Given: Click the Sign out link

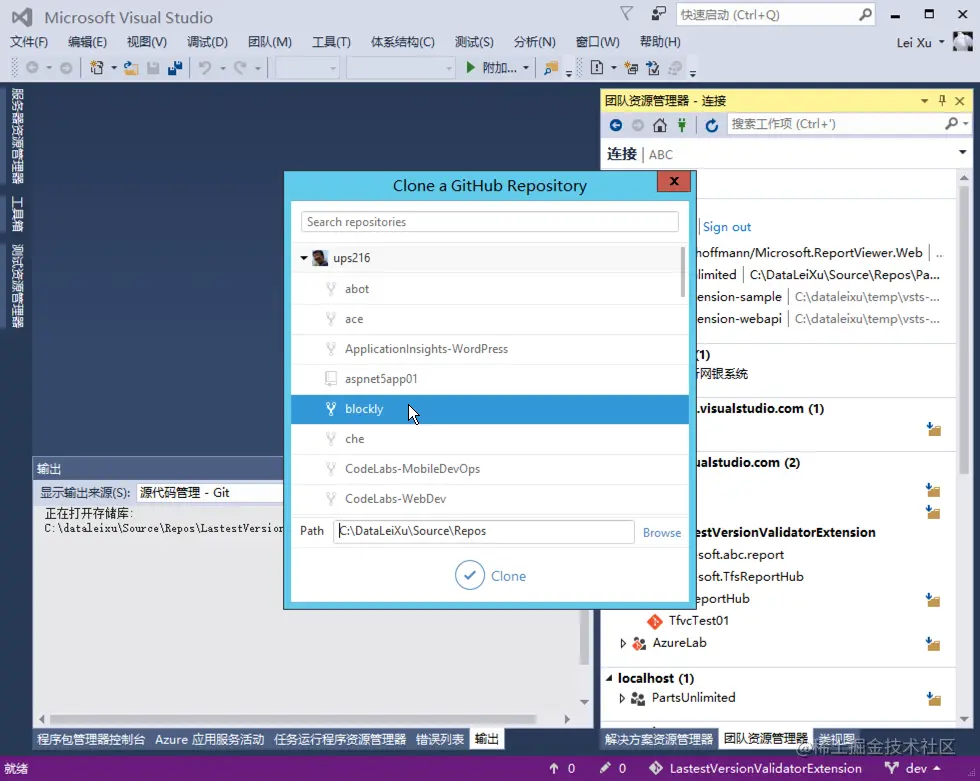Looking at the screenshot, I should tap(727, 227).
